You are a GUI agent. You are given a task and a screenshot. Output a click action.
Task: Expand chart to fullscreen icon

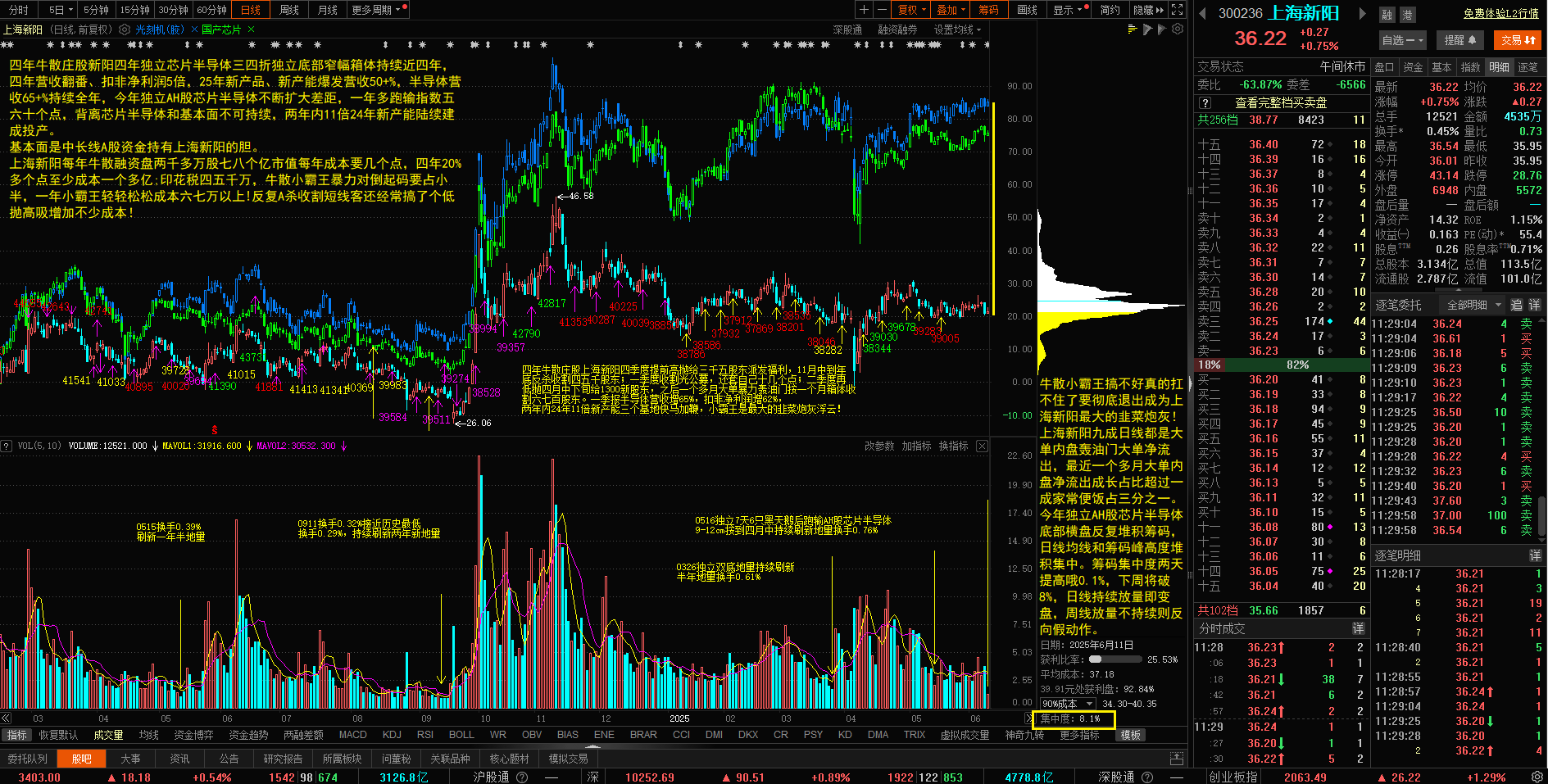pos(1178,10)
